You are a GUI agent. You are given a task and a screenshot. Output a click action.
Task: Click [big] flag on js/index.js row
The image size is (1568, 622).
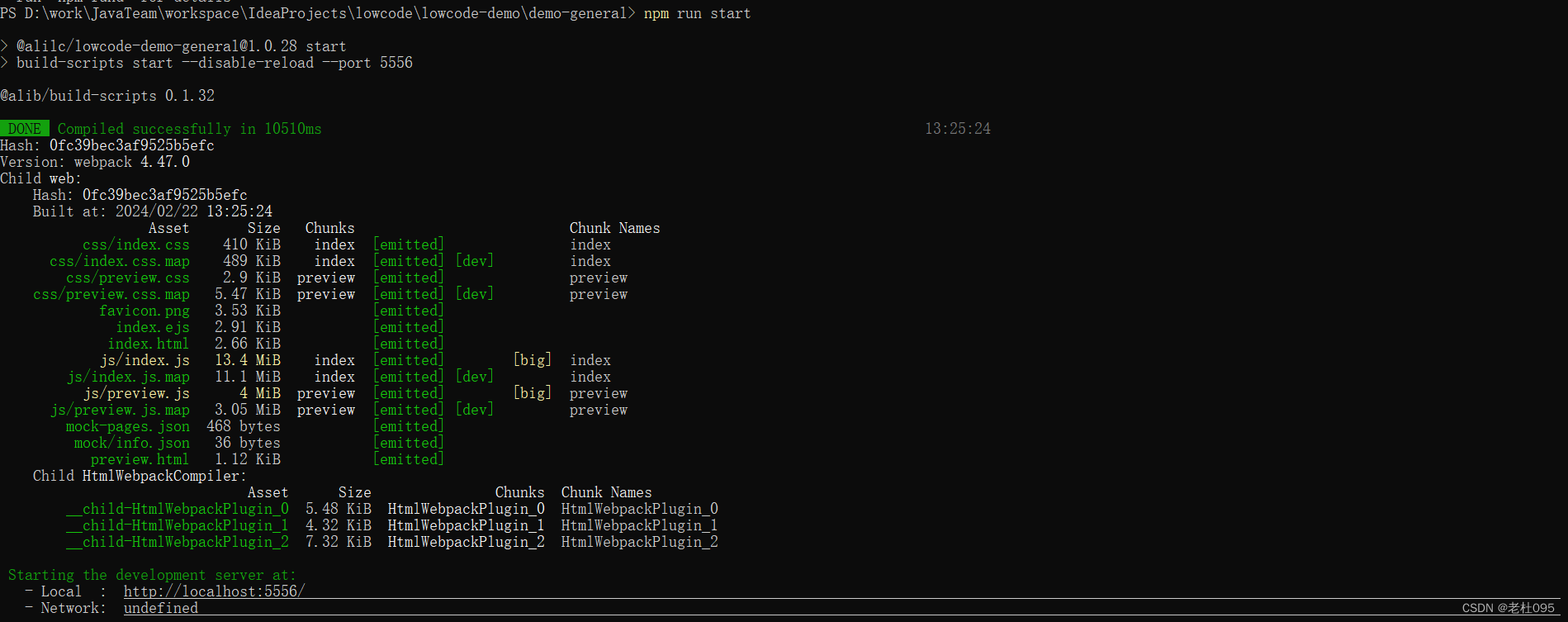click(532, 360)
